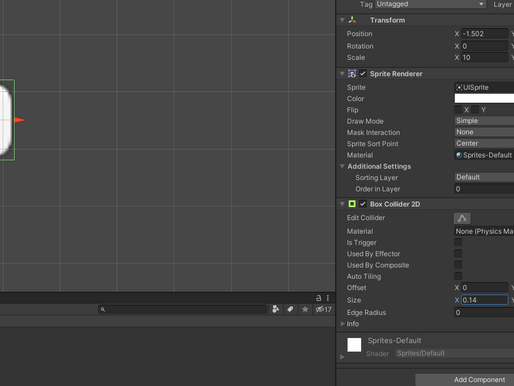This screenshot has width=514, height=386.
Task: Click the Sprites-Default material name heading
Action: point(394,340)
